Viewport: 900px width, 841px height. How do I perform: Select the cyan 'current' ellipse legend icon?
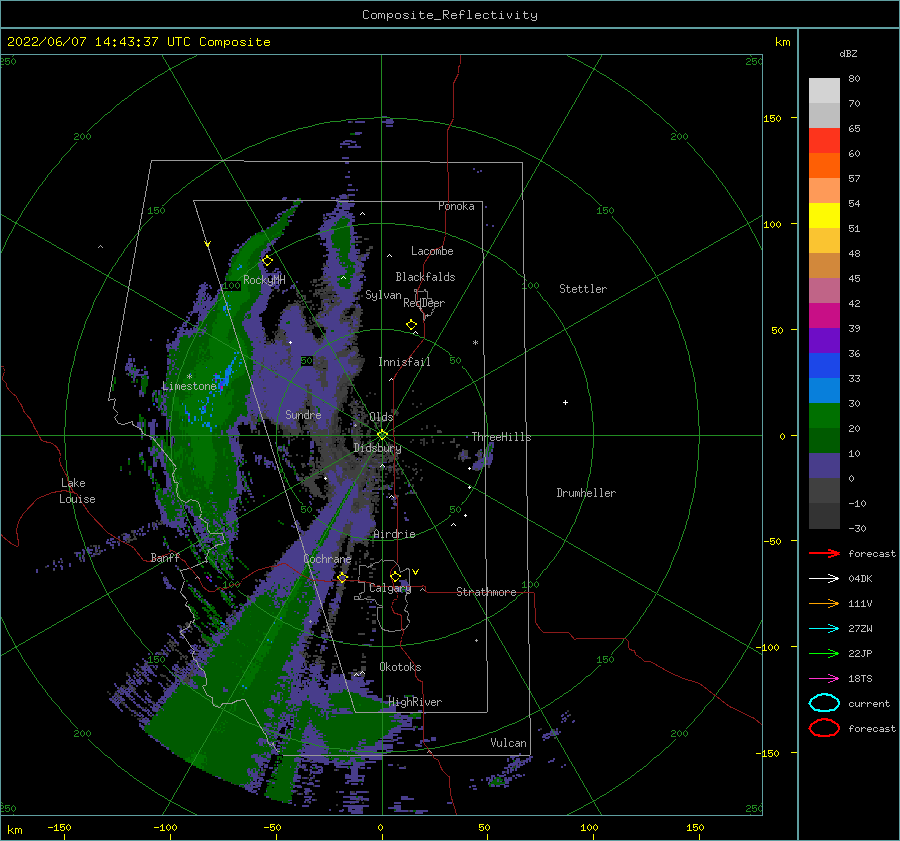coord(824,703)
